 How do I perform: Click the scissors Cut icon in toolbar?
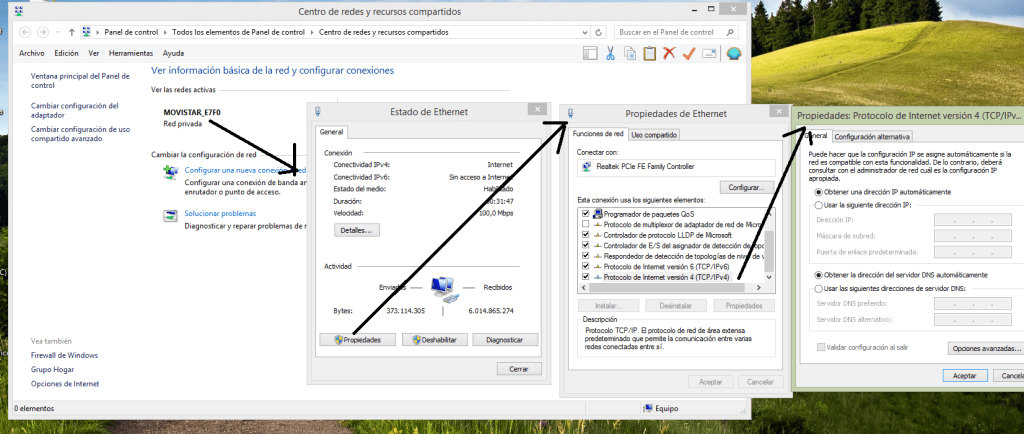tap(609, 53)
